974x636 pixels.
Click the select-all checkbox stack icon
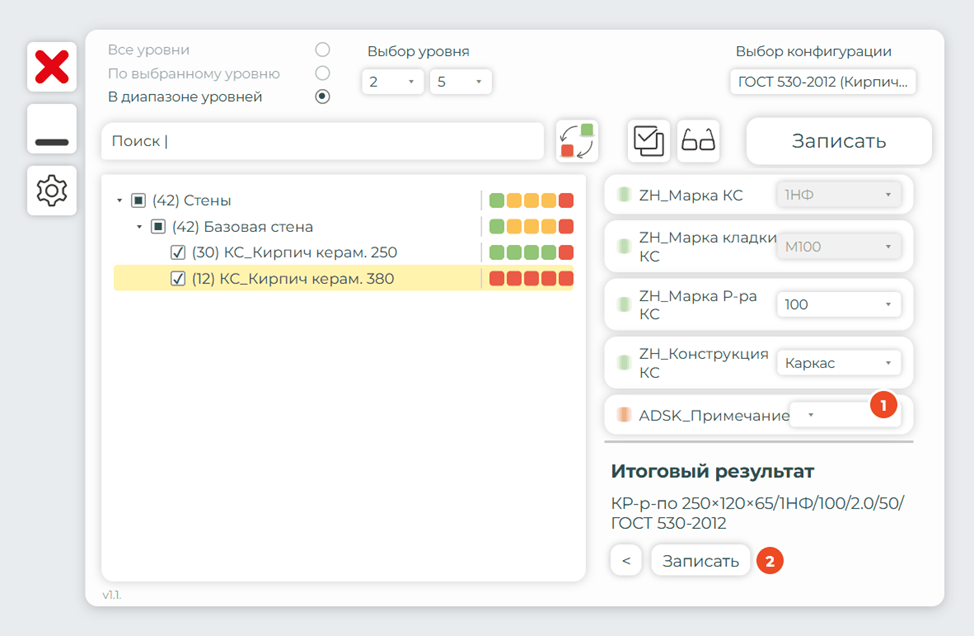(x=649, y=141)
